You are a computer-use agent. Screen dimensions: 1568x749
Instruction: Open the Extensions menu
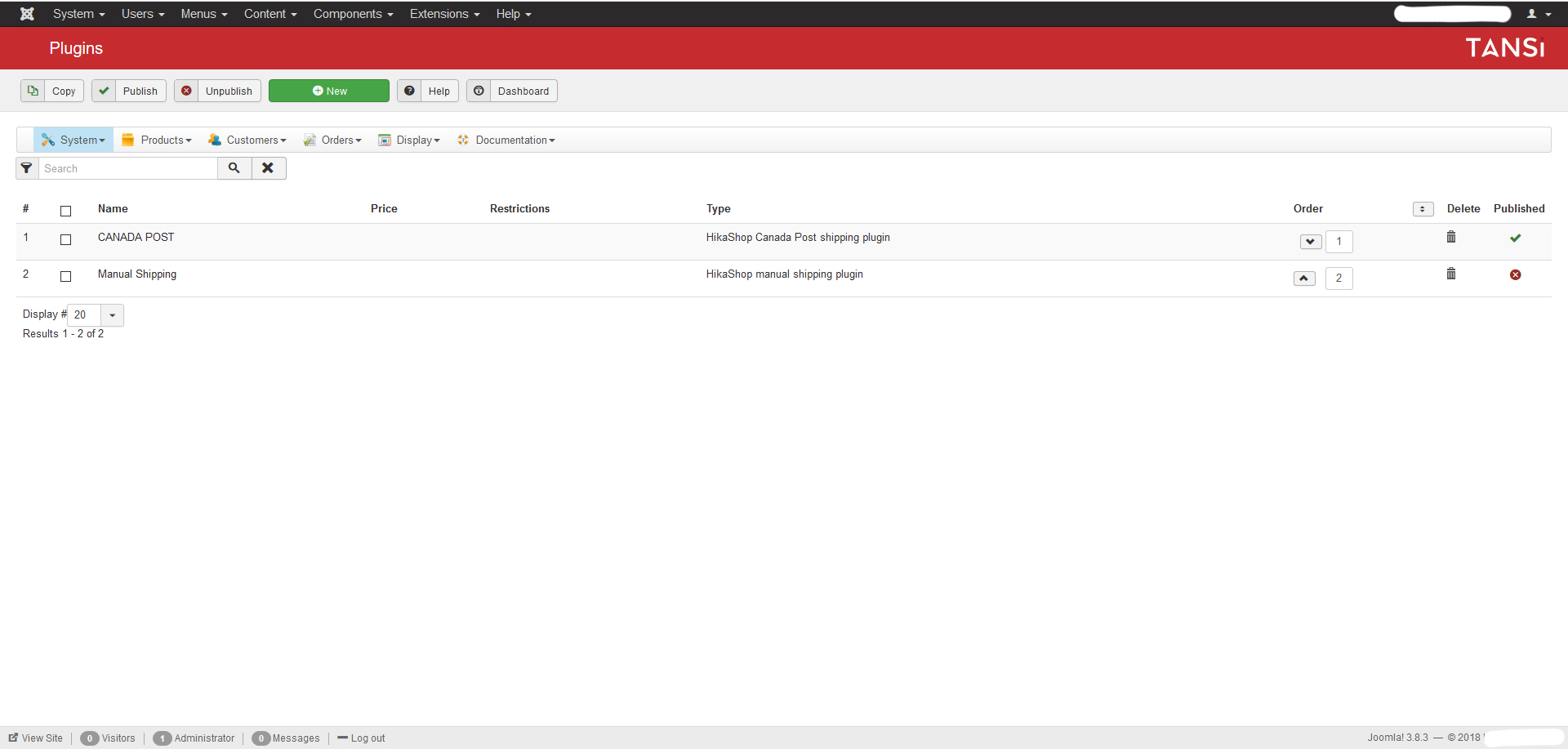[444, 14]
